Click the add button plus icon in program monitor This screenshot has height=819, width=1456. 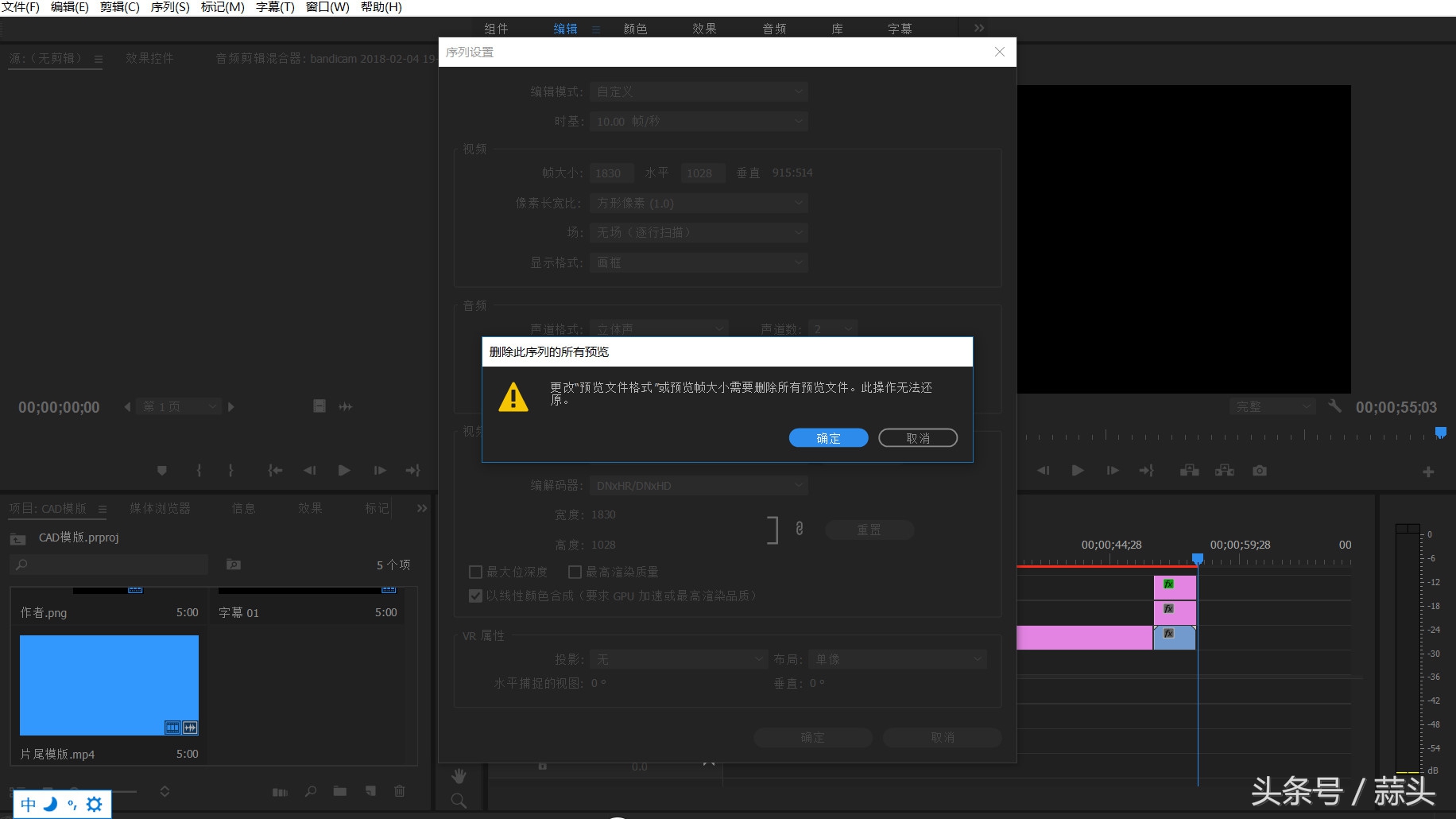[x=1428, y=472]
